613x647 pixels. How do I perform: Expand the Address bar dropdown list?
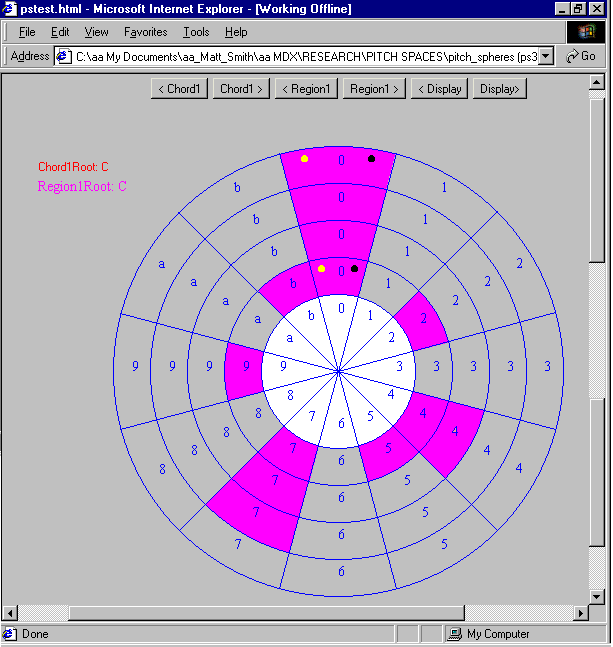(x=546, y=56)
